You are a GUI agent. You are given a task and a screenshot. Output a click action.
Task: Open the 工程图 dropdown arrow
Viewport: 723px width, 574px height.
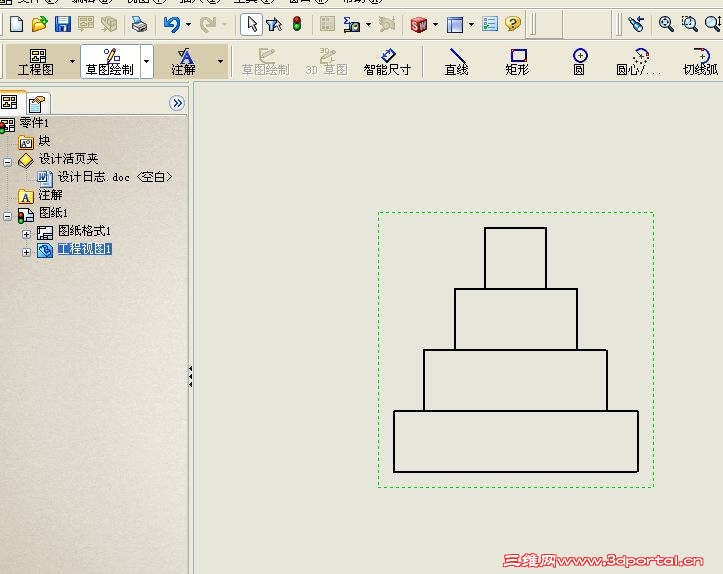(x=72, y=61)
